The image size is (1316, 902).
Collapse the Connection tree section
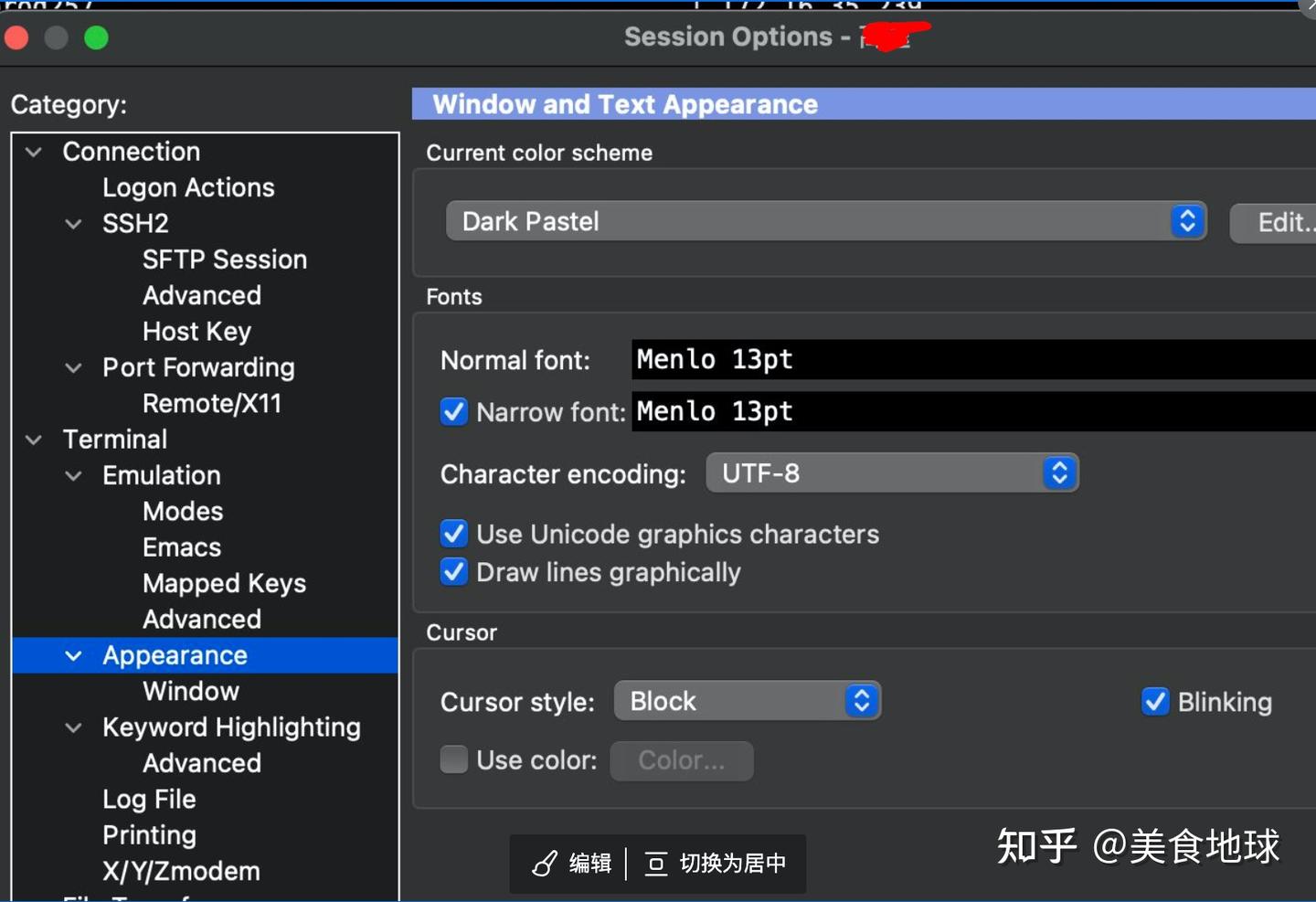coord(33,152)
